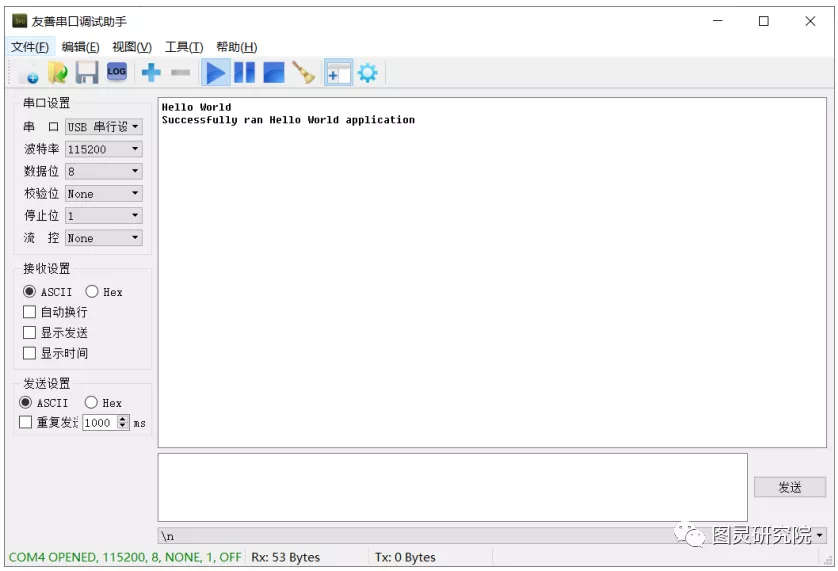The height and width of the screenshot is (571, 838).
Task: Open the \n line ending dropdown
Action: (x=492, y=535)
